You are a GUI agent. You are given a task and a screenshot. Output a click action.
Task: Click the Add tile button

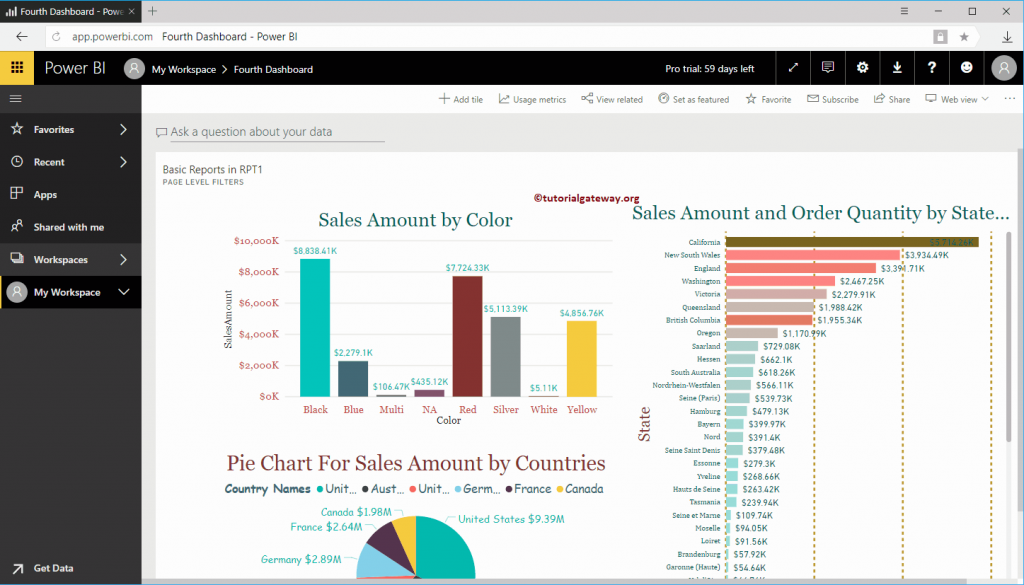coord(460,99)
